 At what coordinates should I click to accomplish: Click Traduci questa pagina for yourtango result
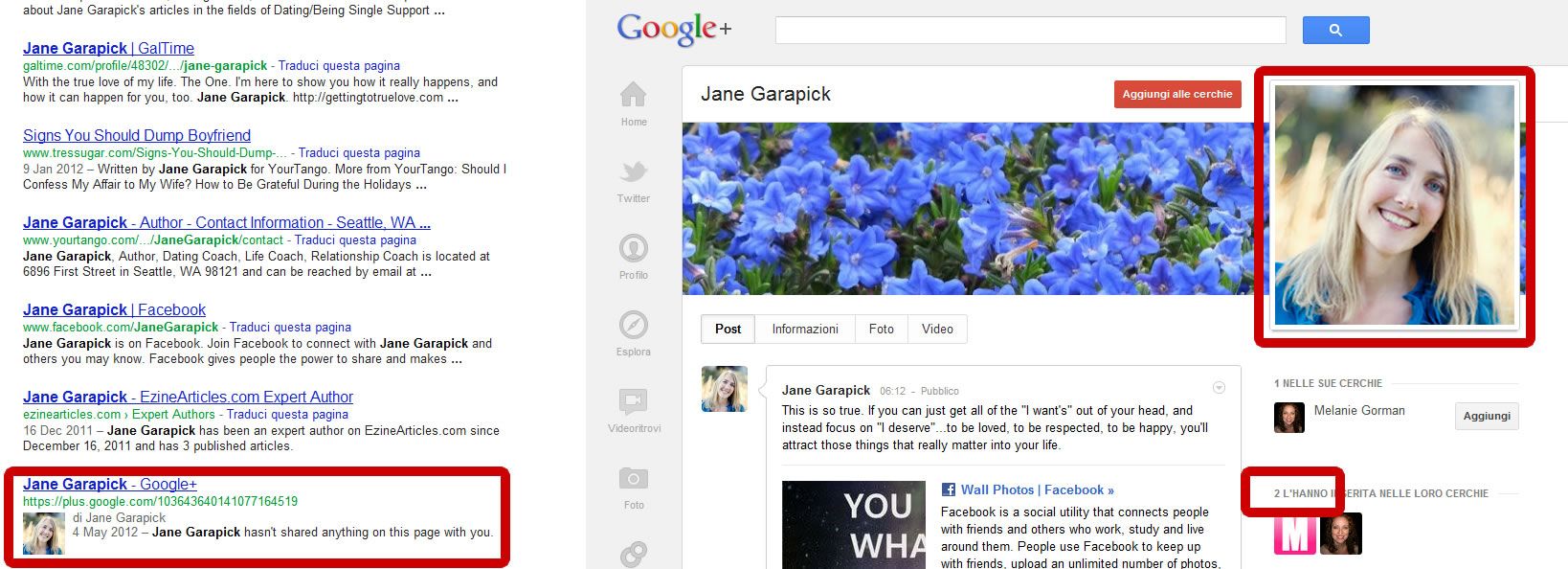tap(355, 239)
